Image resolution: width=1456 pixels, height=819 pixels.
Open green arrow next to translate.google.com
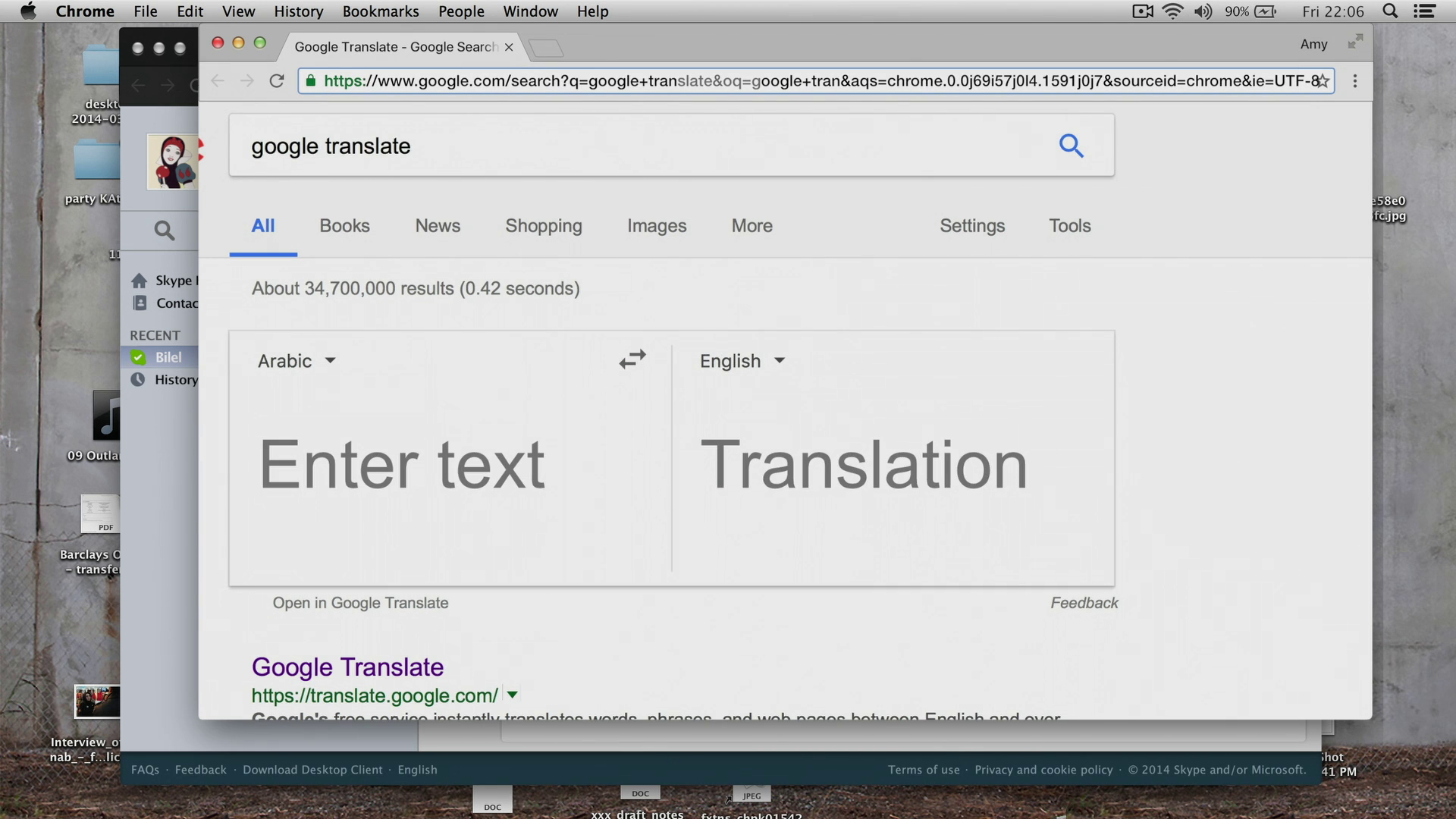[x=512, y=695]
